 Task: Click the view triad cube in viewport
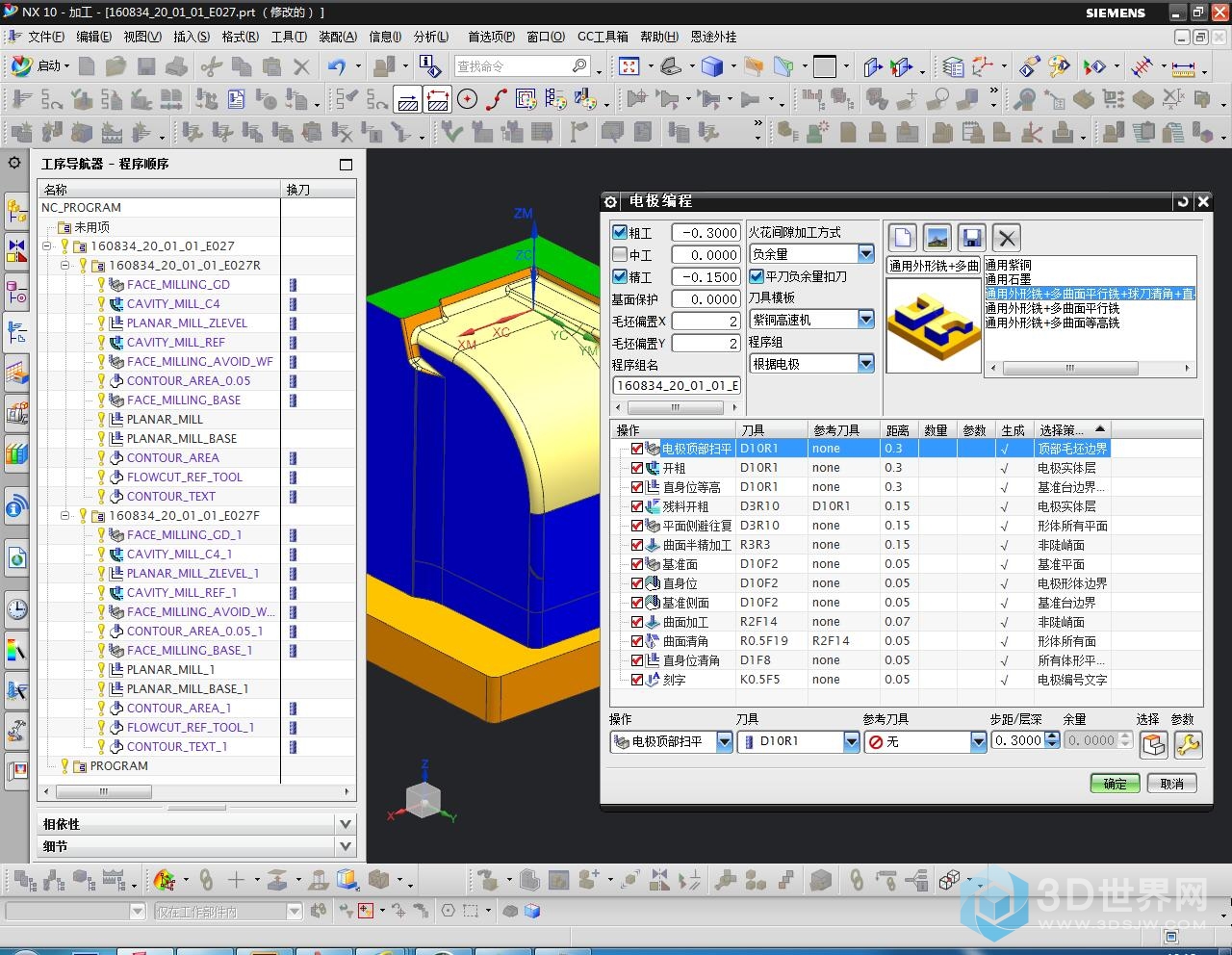point(423,798)
